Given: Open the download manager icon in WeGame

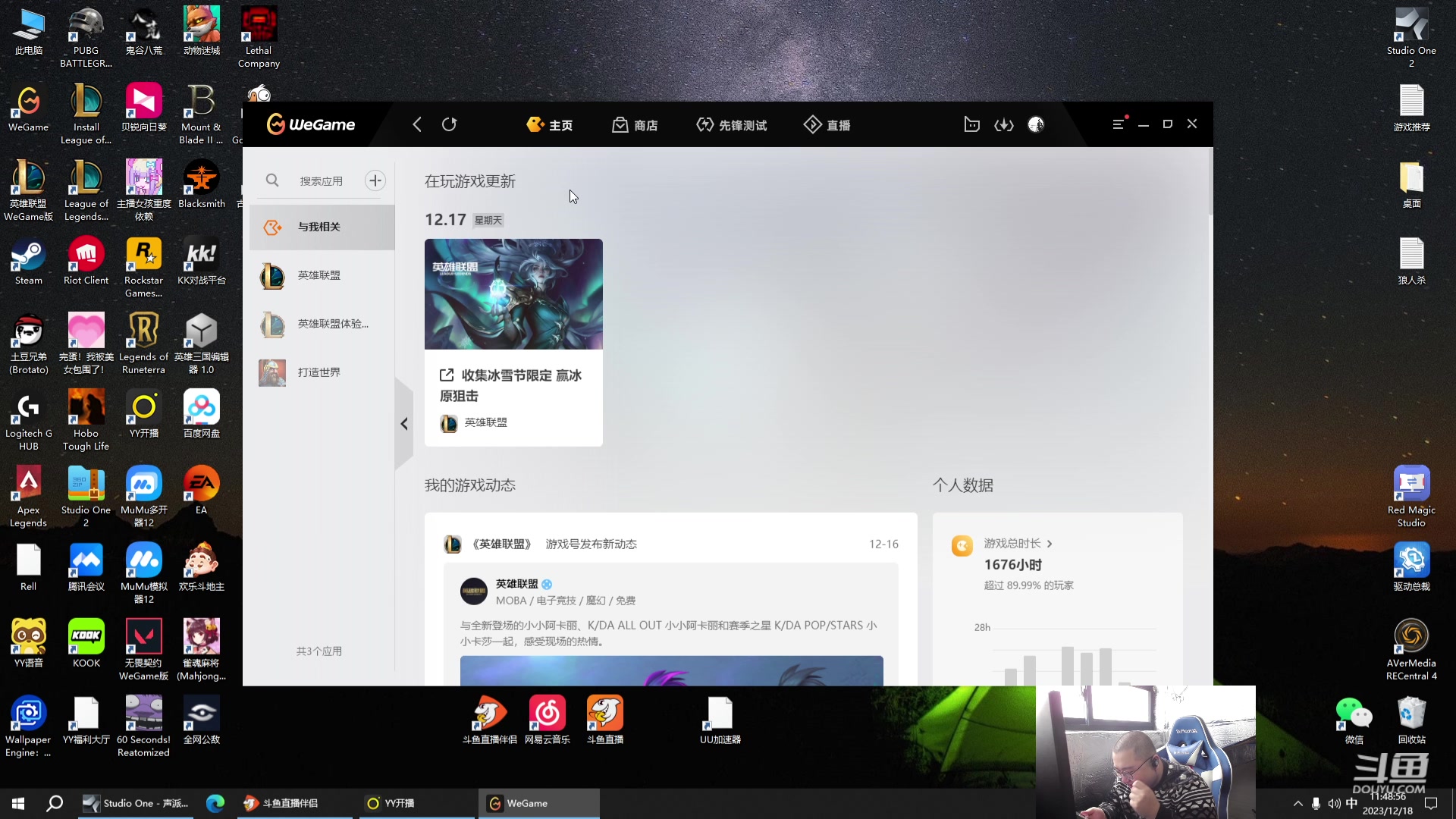Looking at the screenshot, I should point(1004,124).
